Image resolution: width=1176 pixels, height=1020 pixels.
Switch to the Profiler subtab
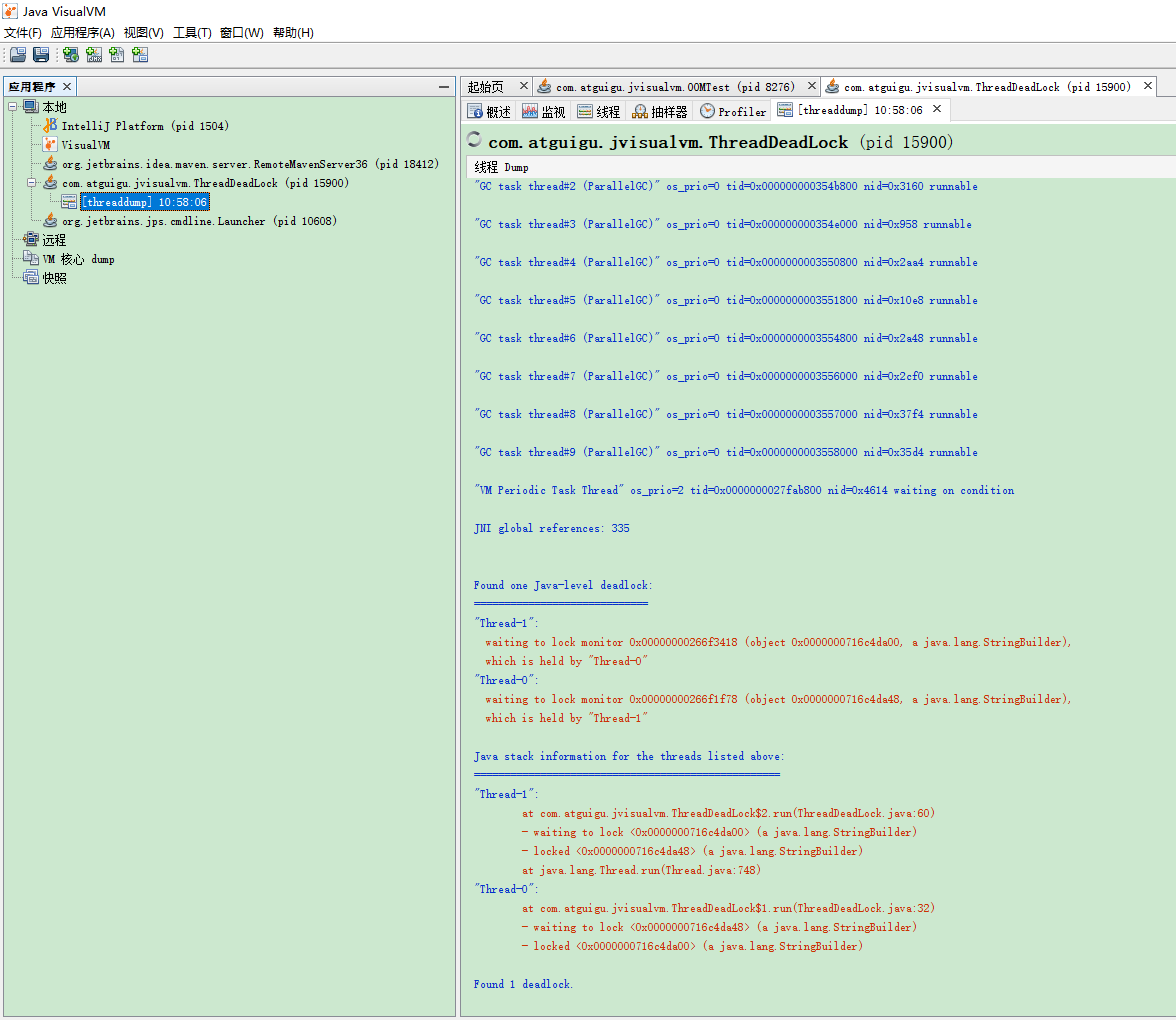(734, 112)
